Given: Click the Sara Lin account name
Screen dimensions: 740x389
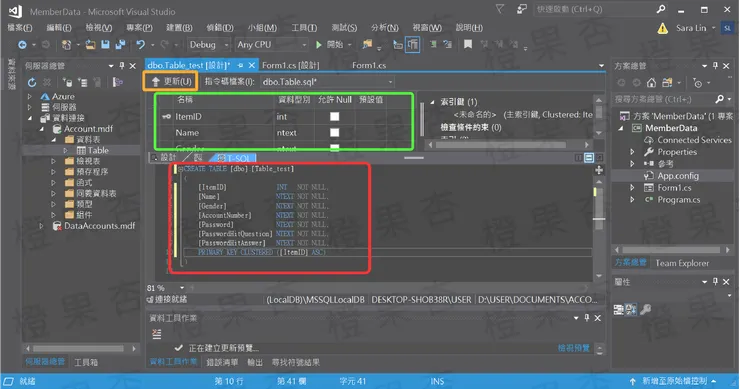Looking at the screenshot, I should (x=691, y=28).
